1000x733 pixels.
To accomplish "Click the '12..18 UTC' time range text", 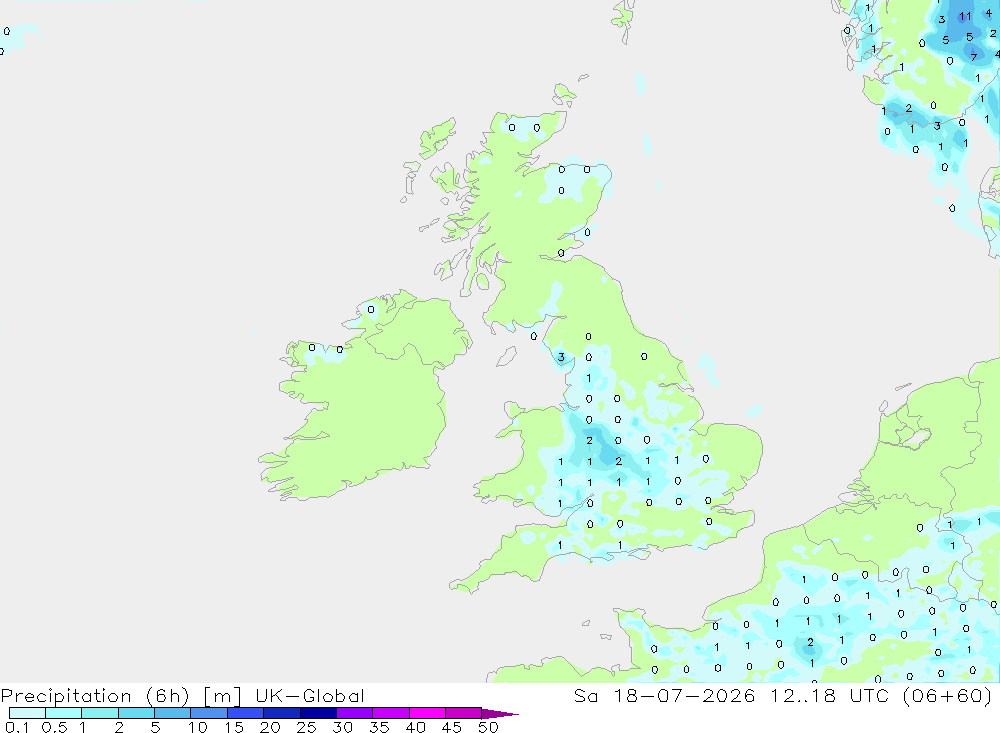I will [829, 695].
